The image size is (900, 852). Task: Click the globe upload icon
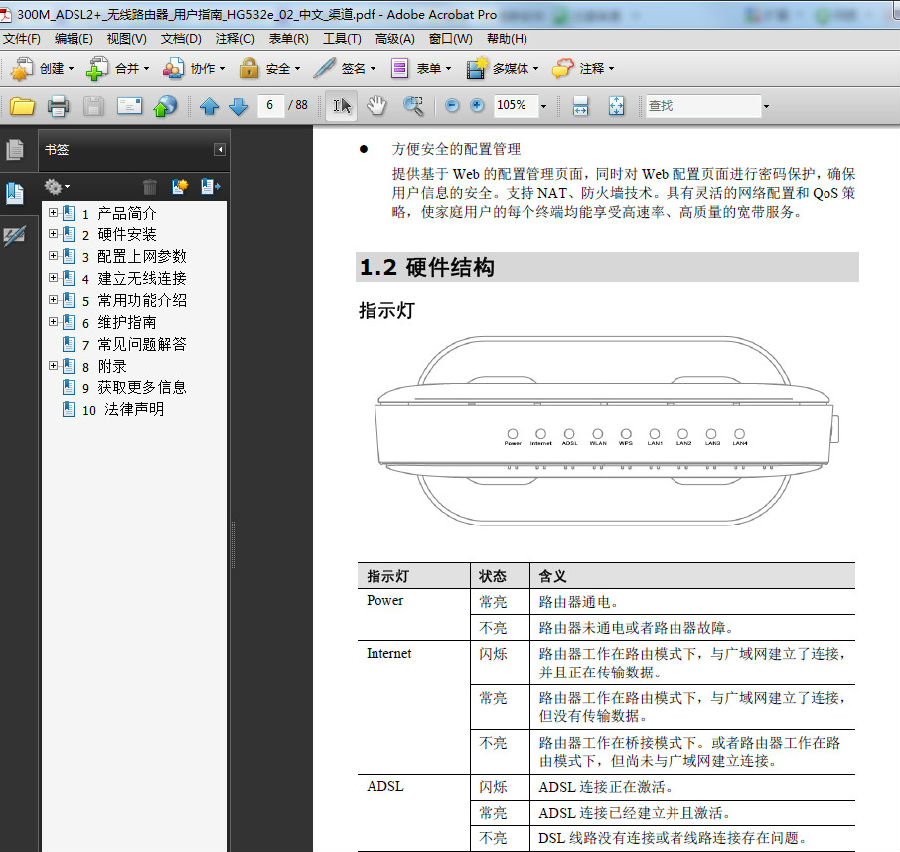[x=165, y=106]
